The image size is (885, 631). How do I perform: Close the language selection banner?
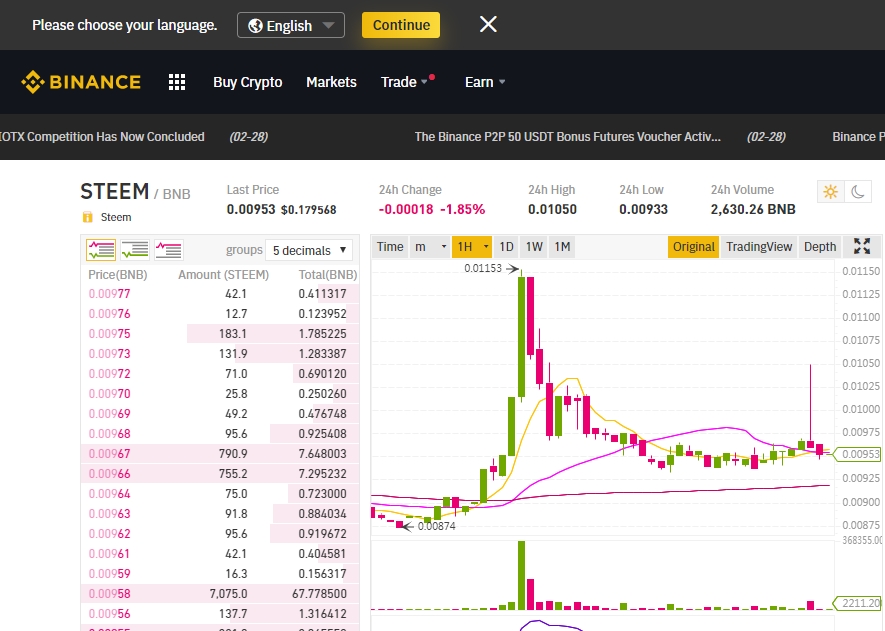coord(488,24)
